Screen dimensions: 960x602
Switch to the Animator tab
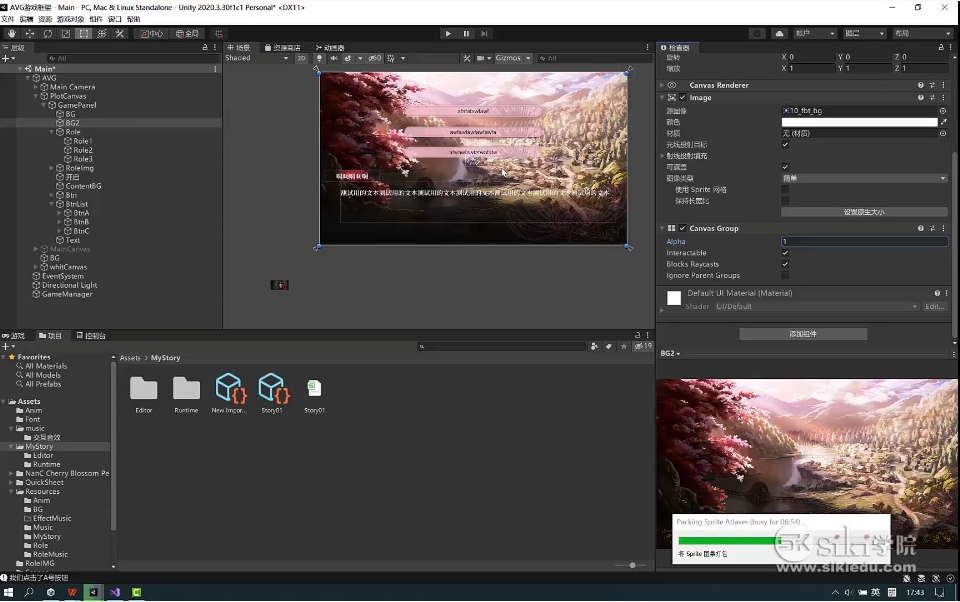tap(330, 47)
